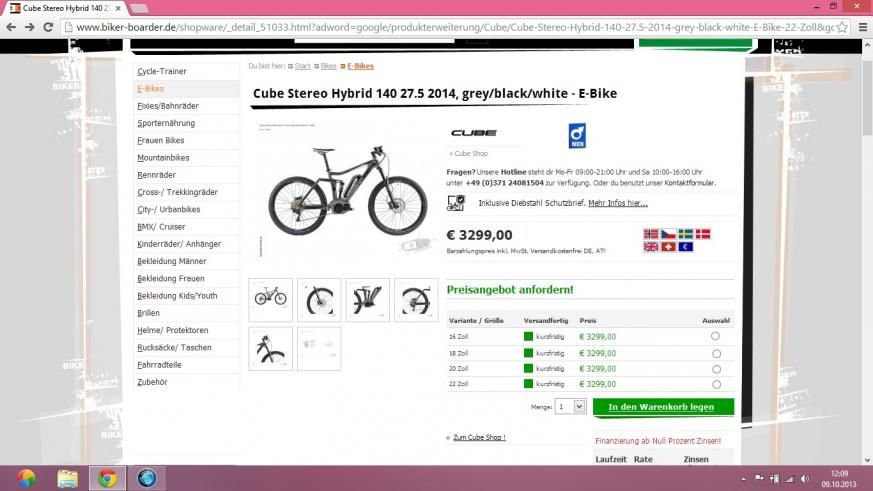Select the 18 Zoll size radio button
The image size is (873, 491).
coord(717,353)
